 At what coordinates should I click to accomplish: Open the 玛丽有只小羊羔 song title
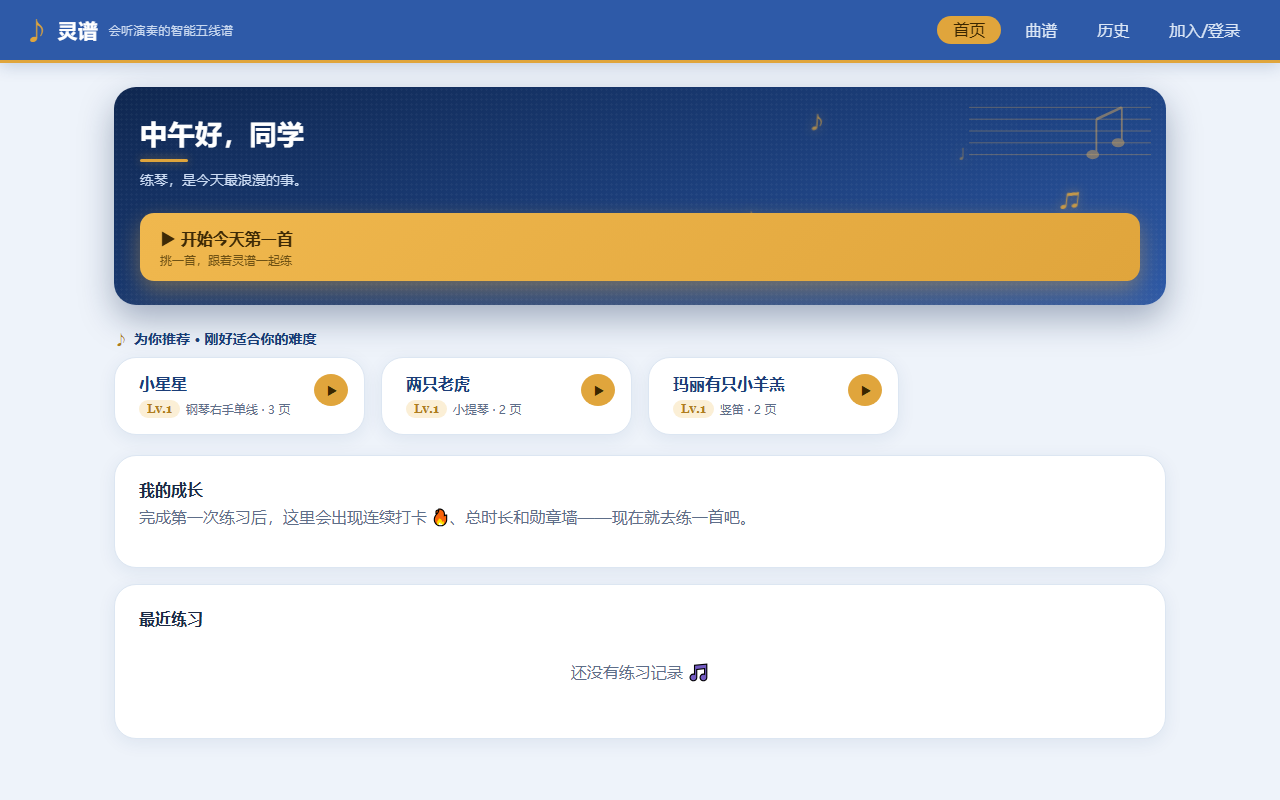729,384
